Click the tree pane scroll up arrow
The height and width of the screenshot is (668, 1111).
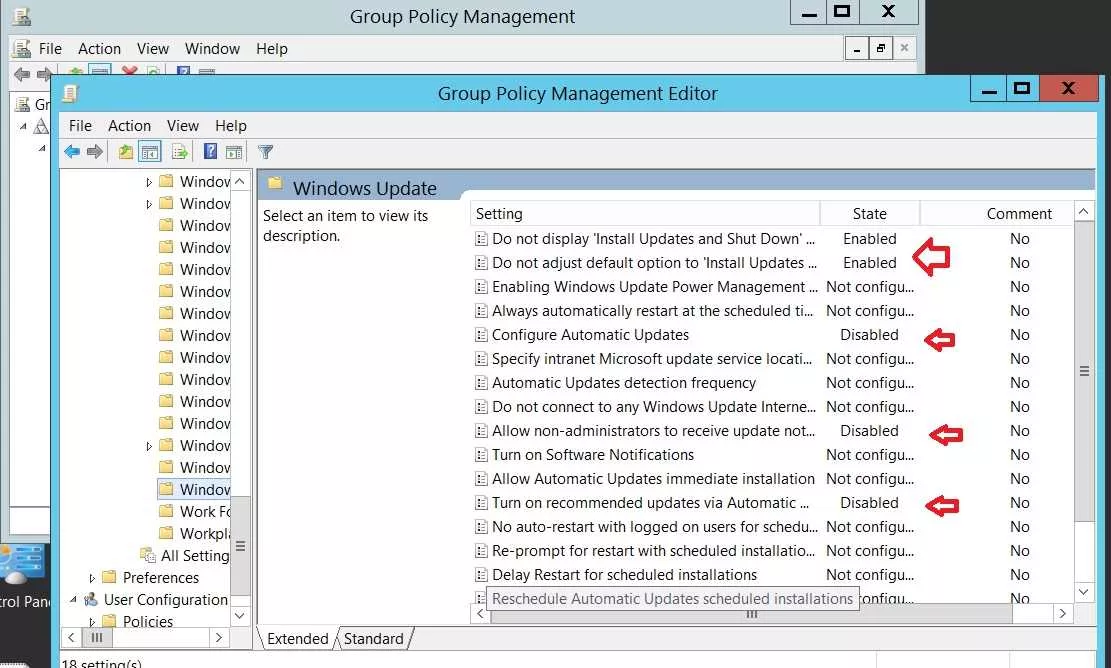(240, 181)
